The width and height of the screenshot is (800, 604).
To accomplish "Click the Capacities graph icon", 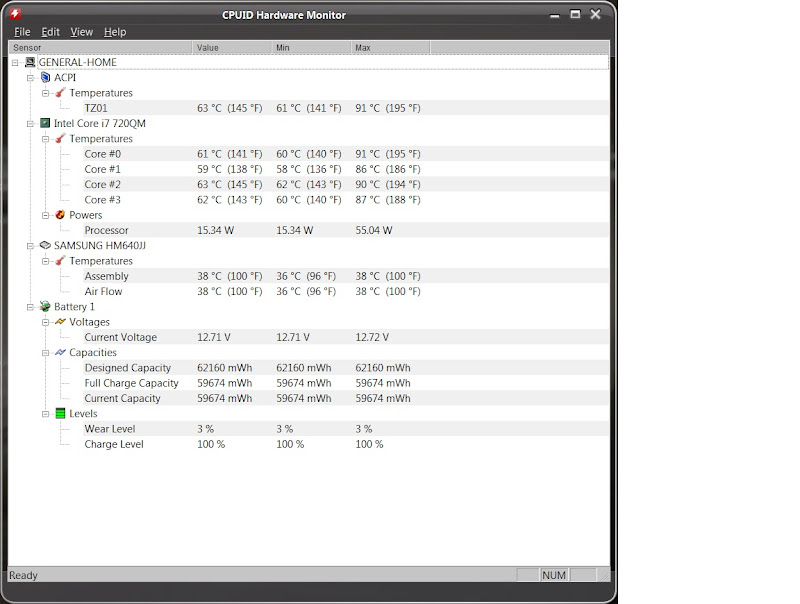I will (x=60, y=352).
